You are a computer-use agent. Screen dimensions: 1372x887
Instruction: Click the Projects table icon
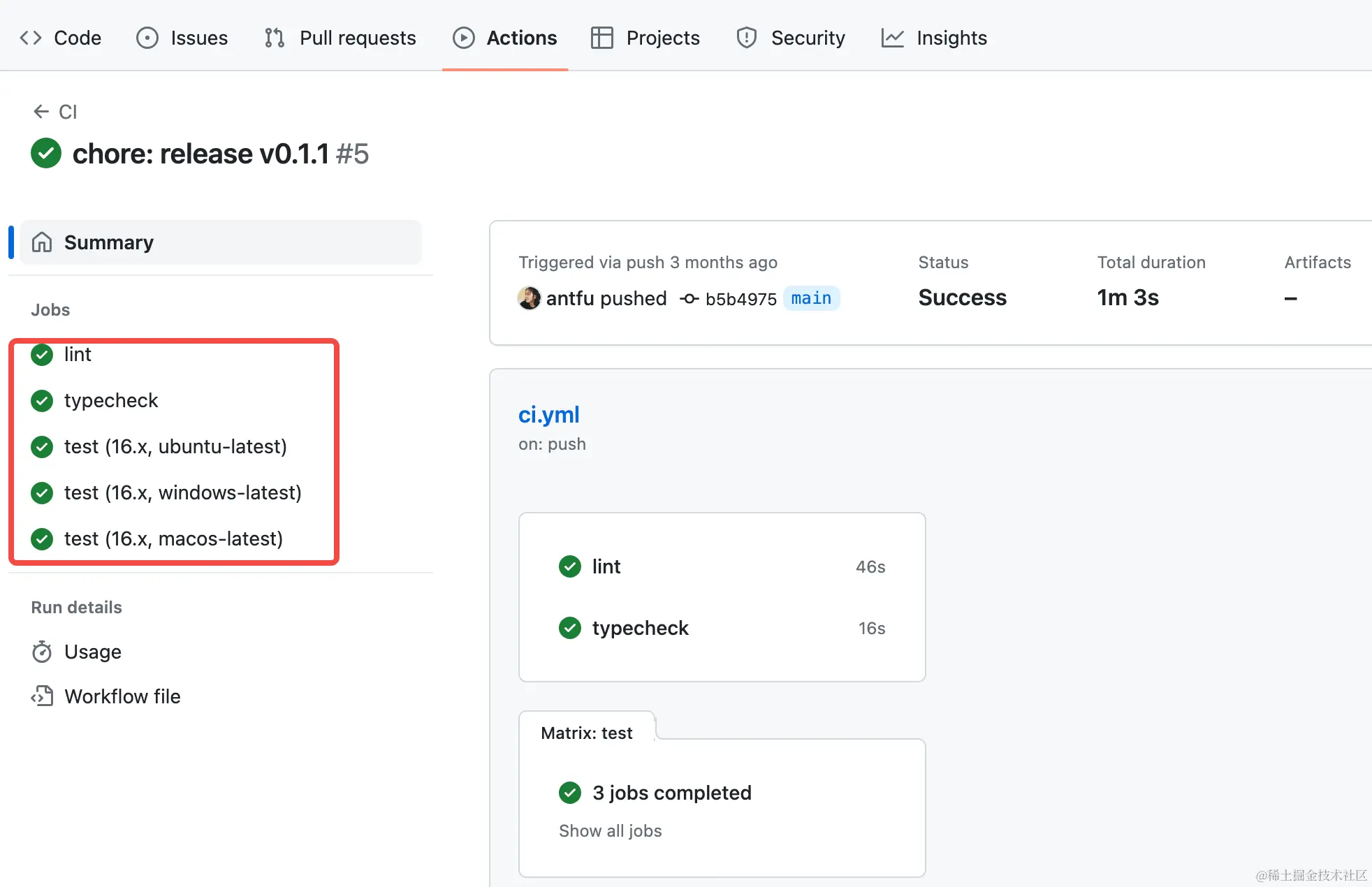pyautogui.click(x=601, y=38)
